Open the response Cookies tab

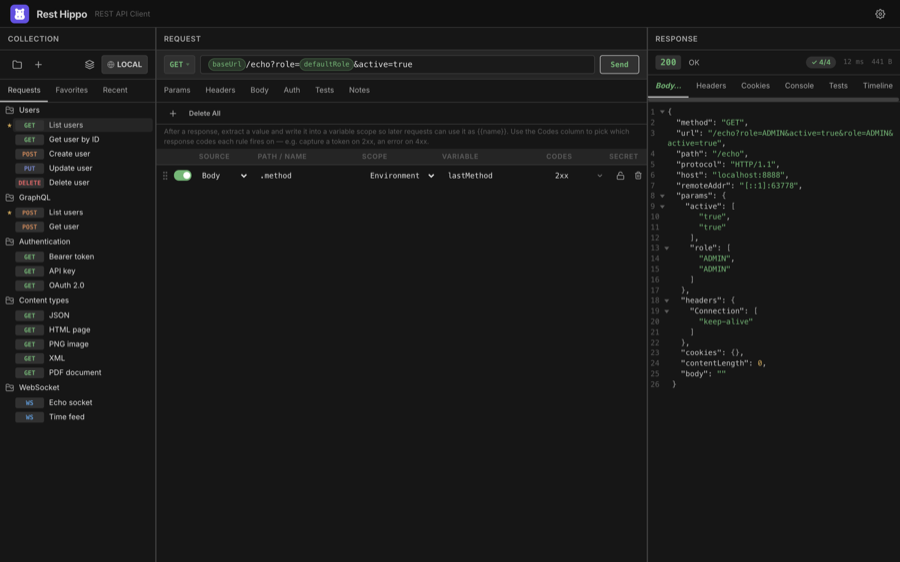(x=755, y=86)
